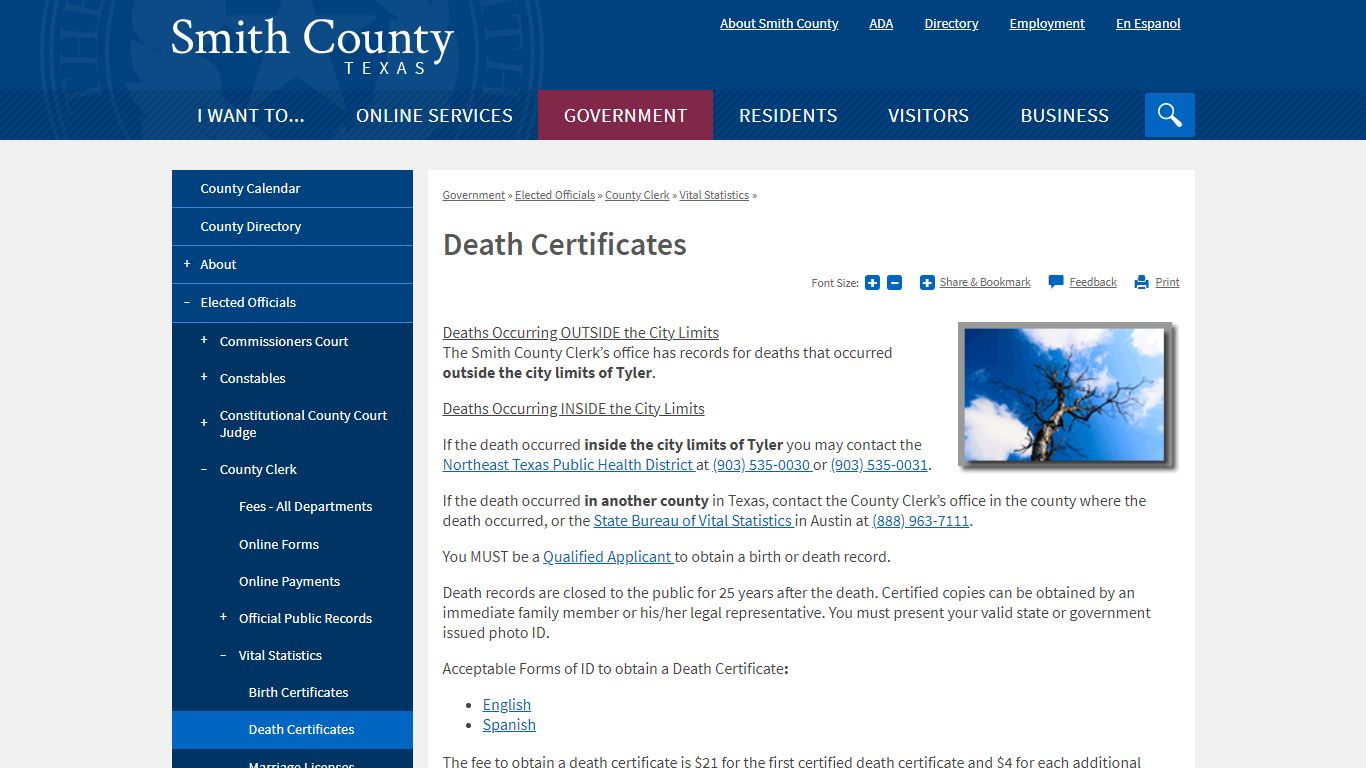Click the Elected Officials breadcrumb
This screenshot has height=768, width=1366.
tap(555, 195)
